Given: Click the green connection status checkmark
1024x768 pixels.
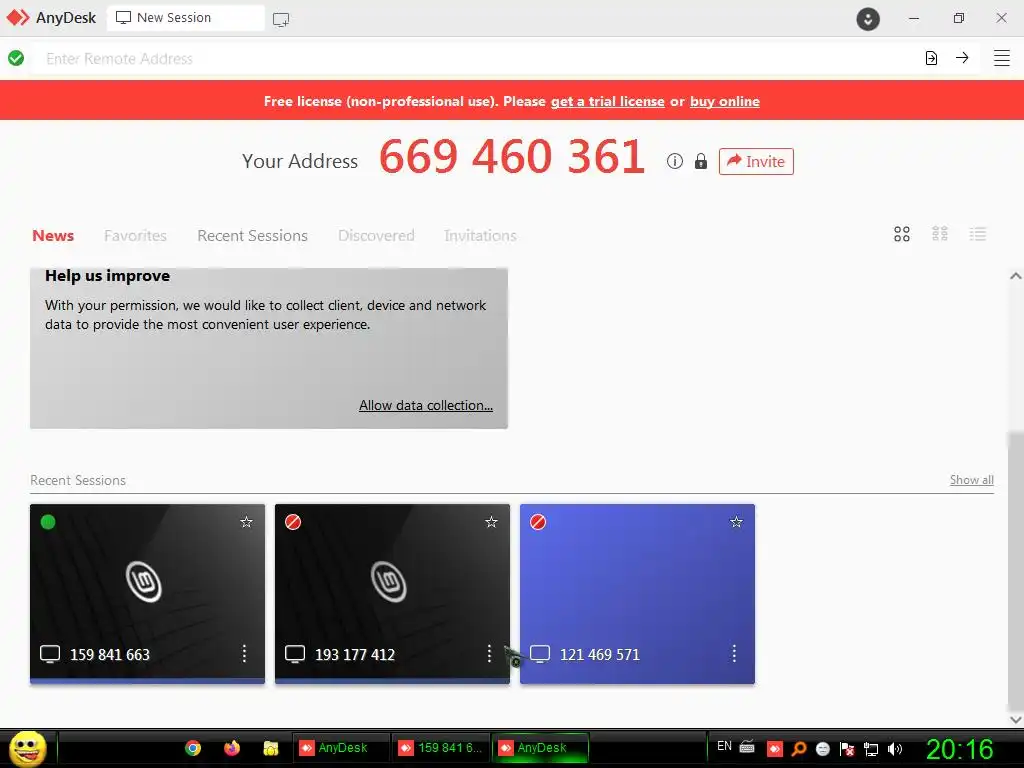Looking at the screenshot, I should (x=16, y=58).
